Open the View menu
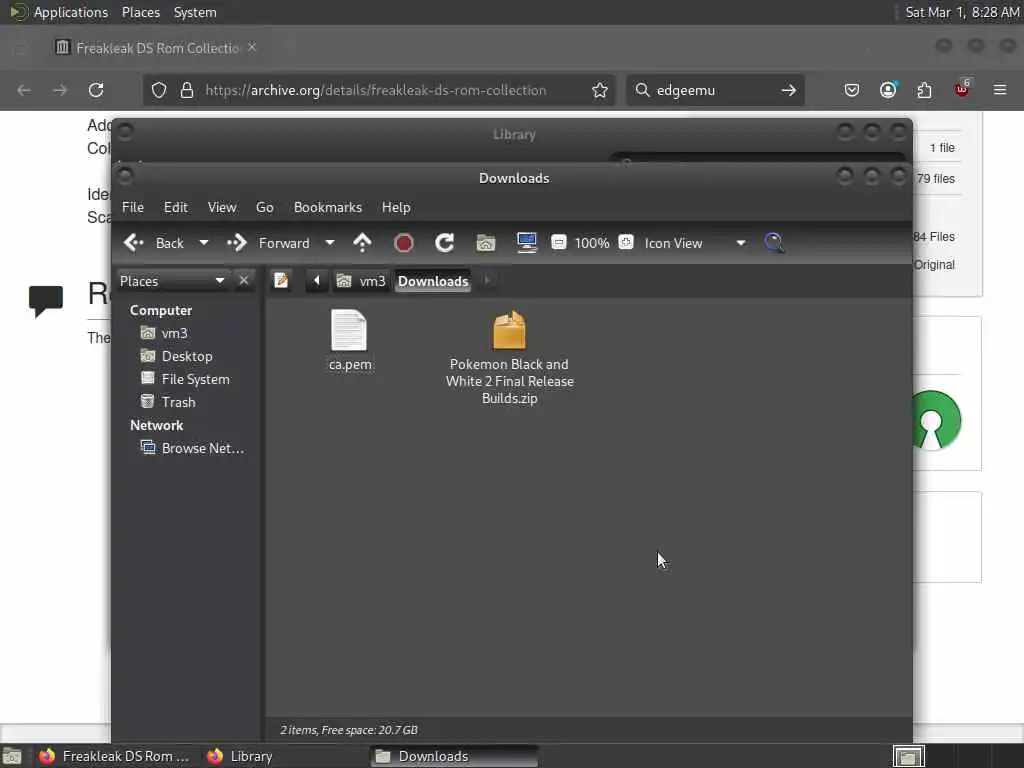Viewport: 1024px width, 768px height. pyautogui.click(x=222, y=207)
